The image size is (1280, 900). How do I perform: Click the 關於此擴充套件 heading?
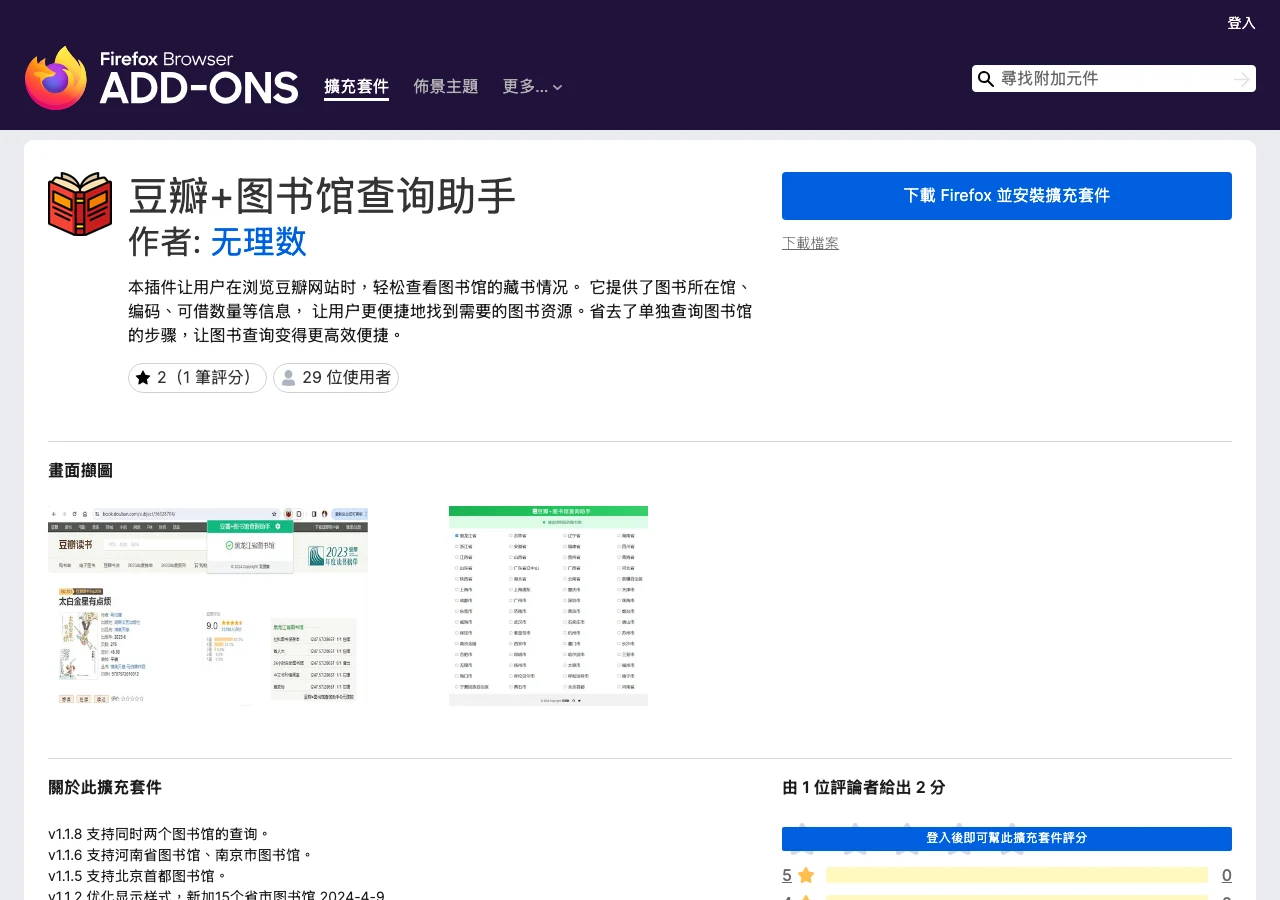(105, 788)
